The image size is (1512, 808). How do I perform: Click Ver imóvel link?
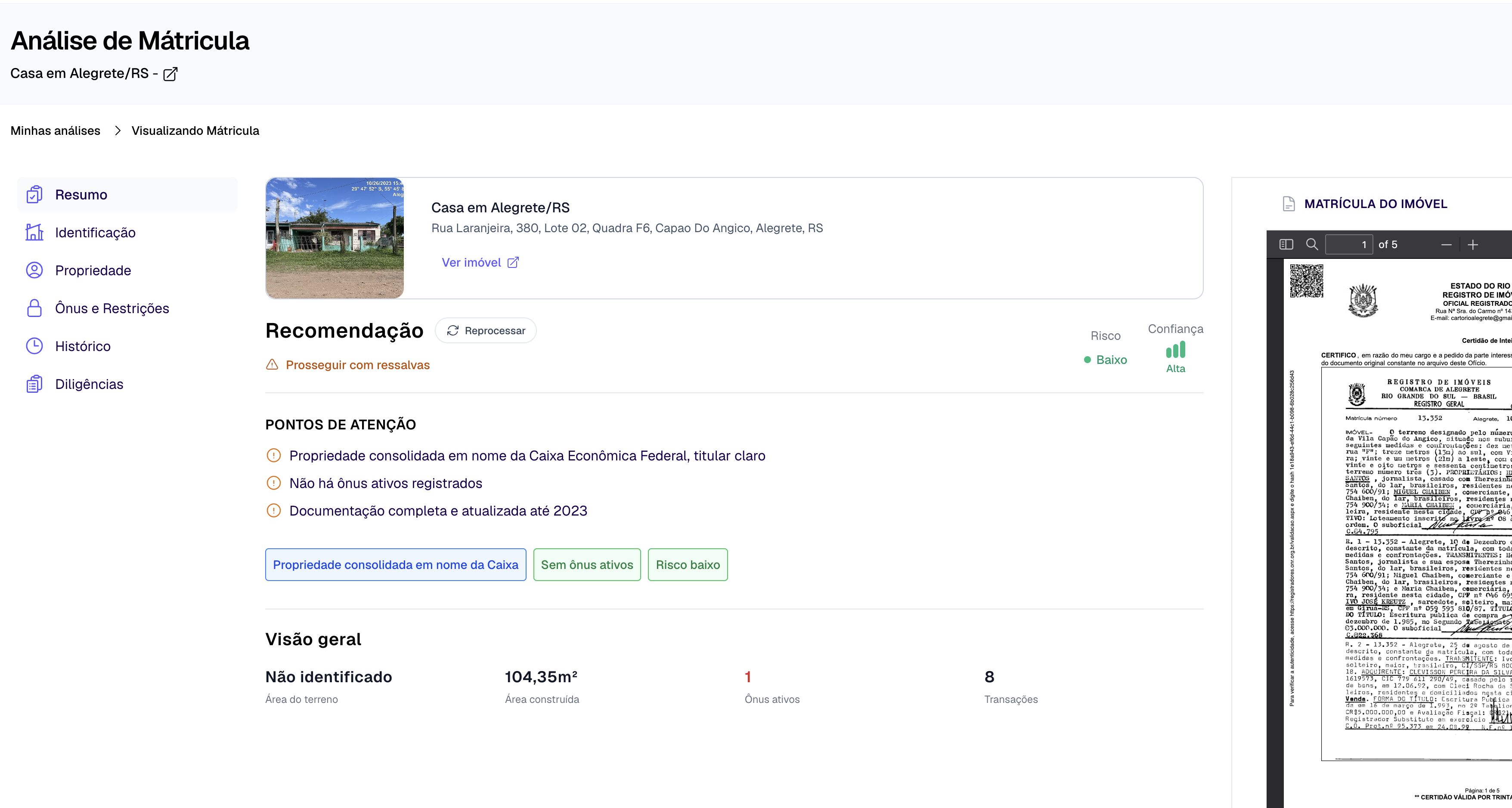point(480,262)
